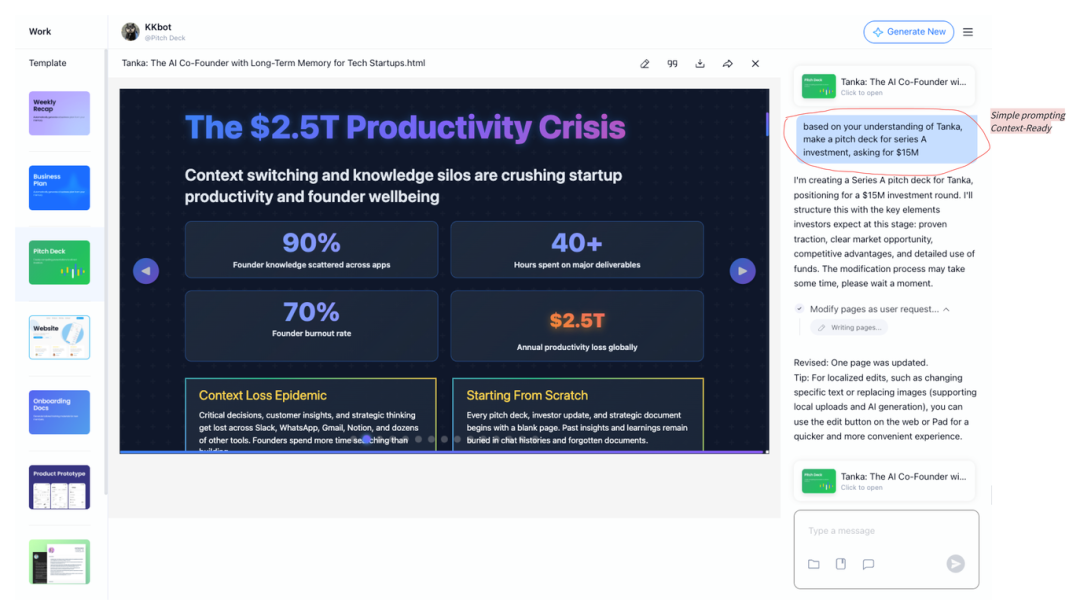Open bottom Tanka pitch deck file card
Image resolution: width=1080 pixels, height=615 pixels.
[884, 481]
